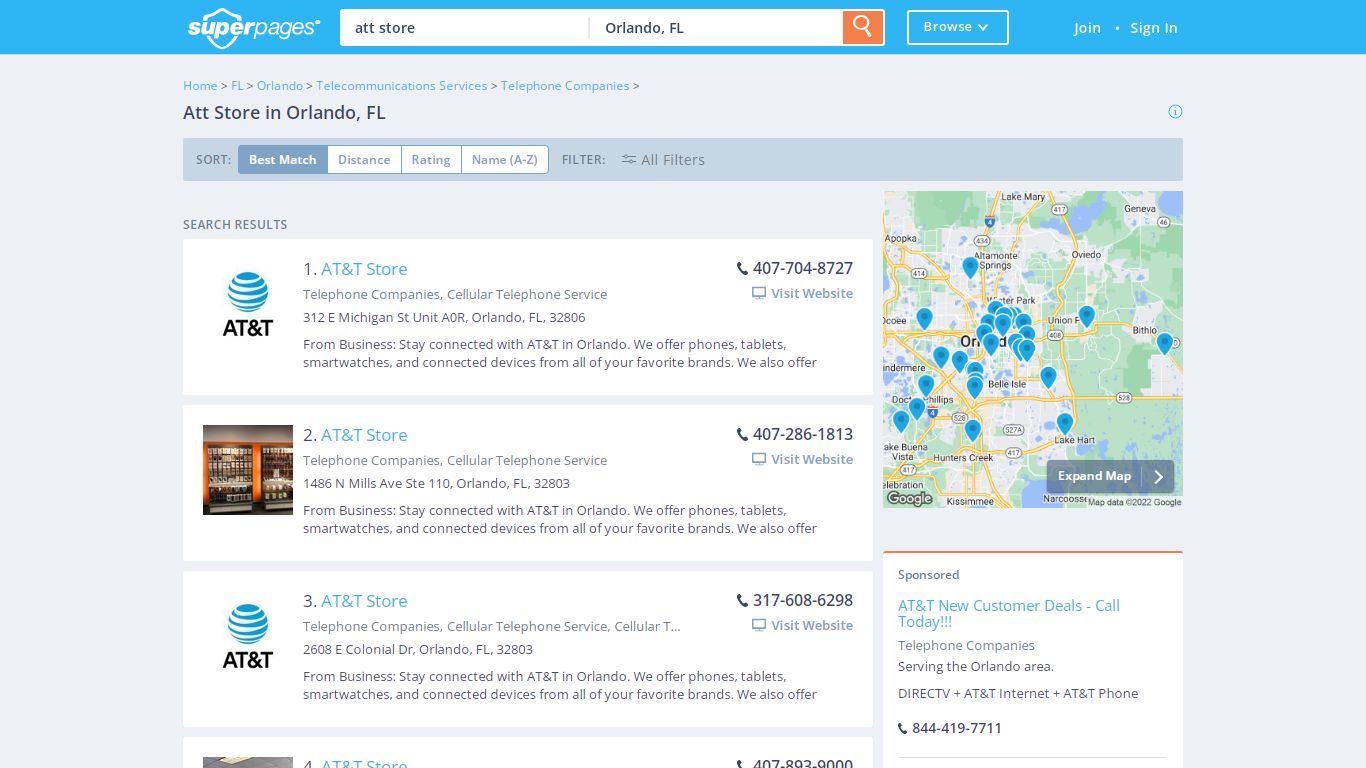The height and width of the screenshot is (768, 1366).
Task: Open third AT&T Store listing title
Action: tap(364, 601)
